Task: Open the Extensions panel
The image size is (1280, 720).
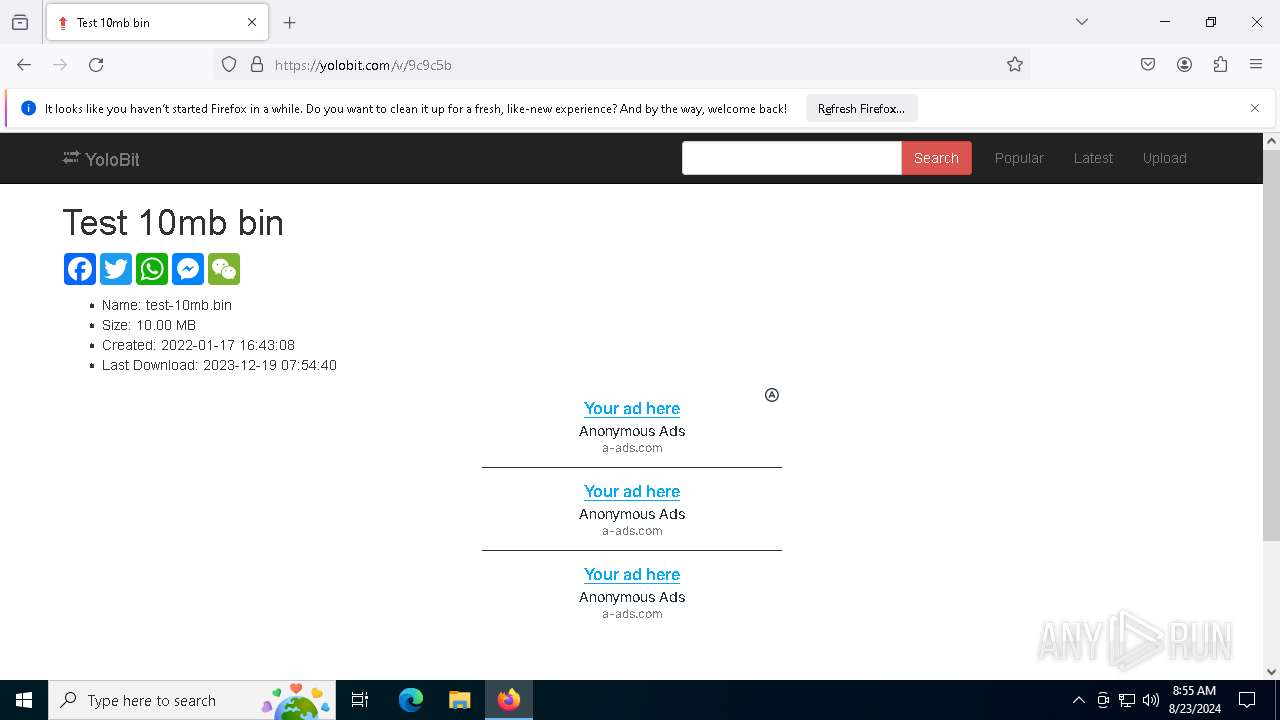Action: (1220, 65)
